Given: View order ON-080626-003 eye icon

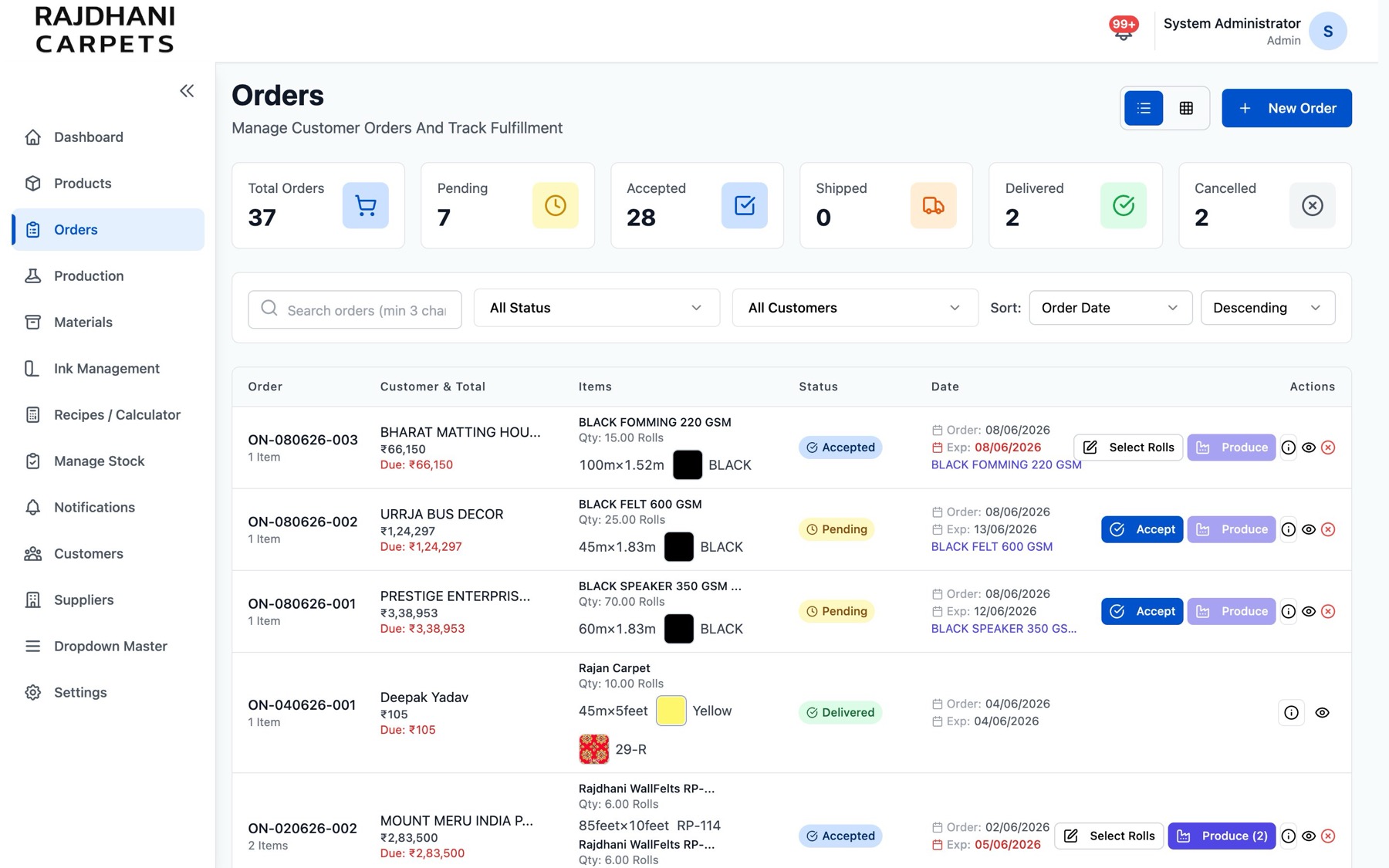Looking at the screenshot, I should (x=1309, y=448).
